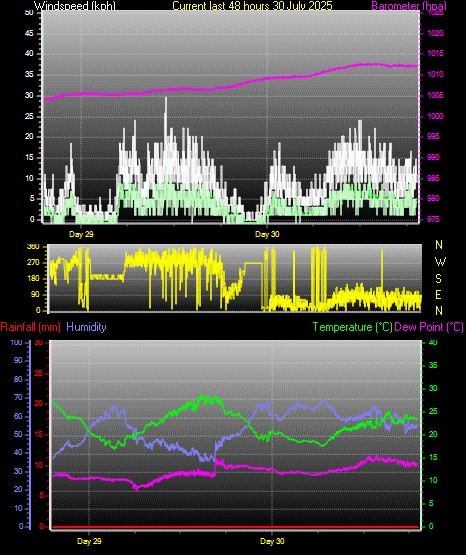Click the E compass direction label
The image size is (466, 555).
tap(438, 295)
